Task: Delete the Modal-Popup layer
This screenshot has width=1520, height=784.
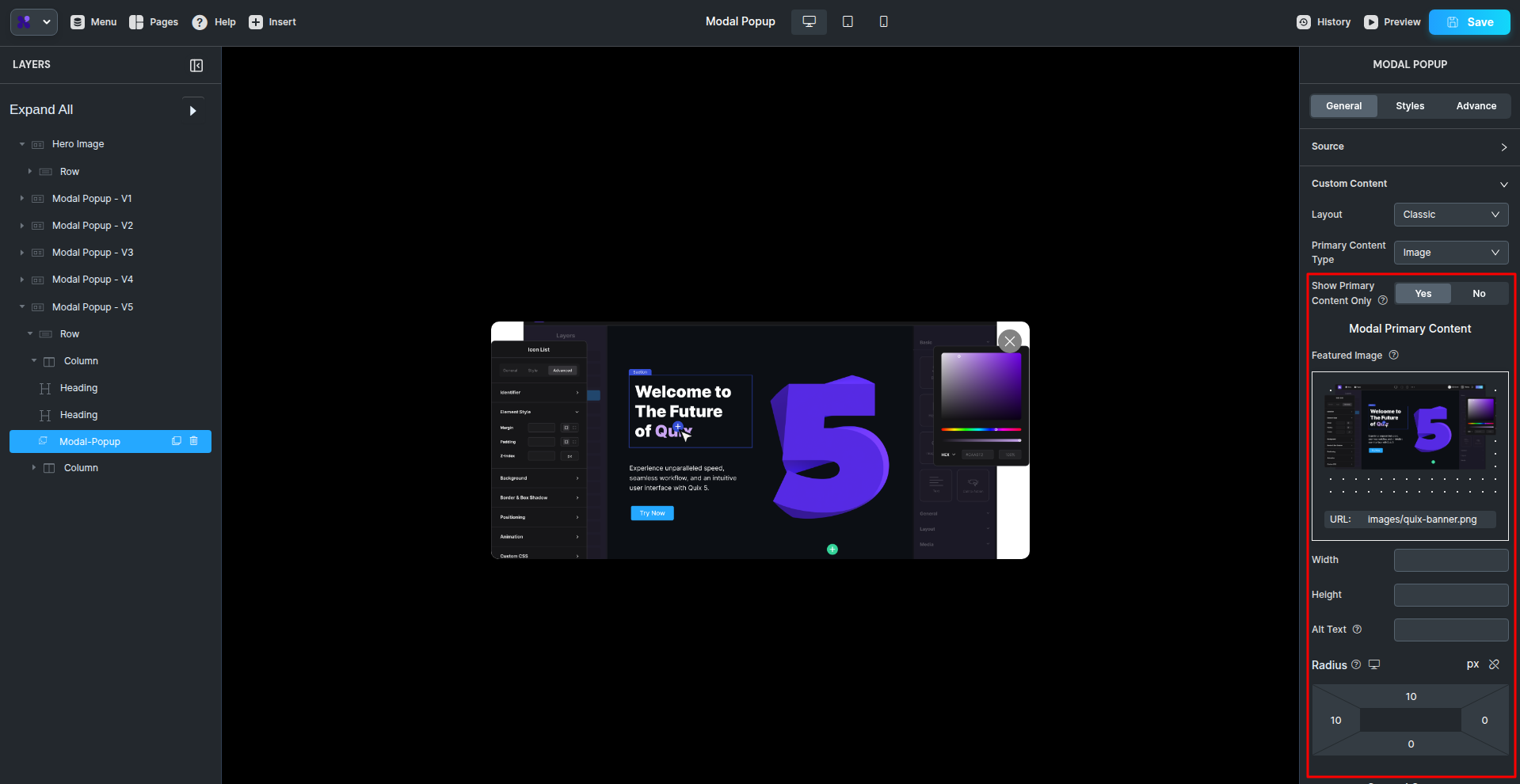Action: [194, 441]
